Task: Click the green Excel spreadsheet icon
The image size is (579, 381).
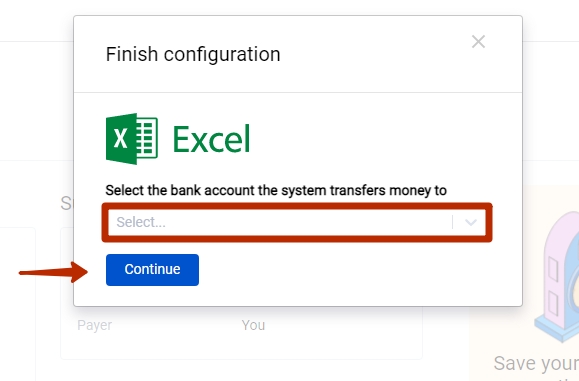Action: pos(132,138)
